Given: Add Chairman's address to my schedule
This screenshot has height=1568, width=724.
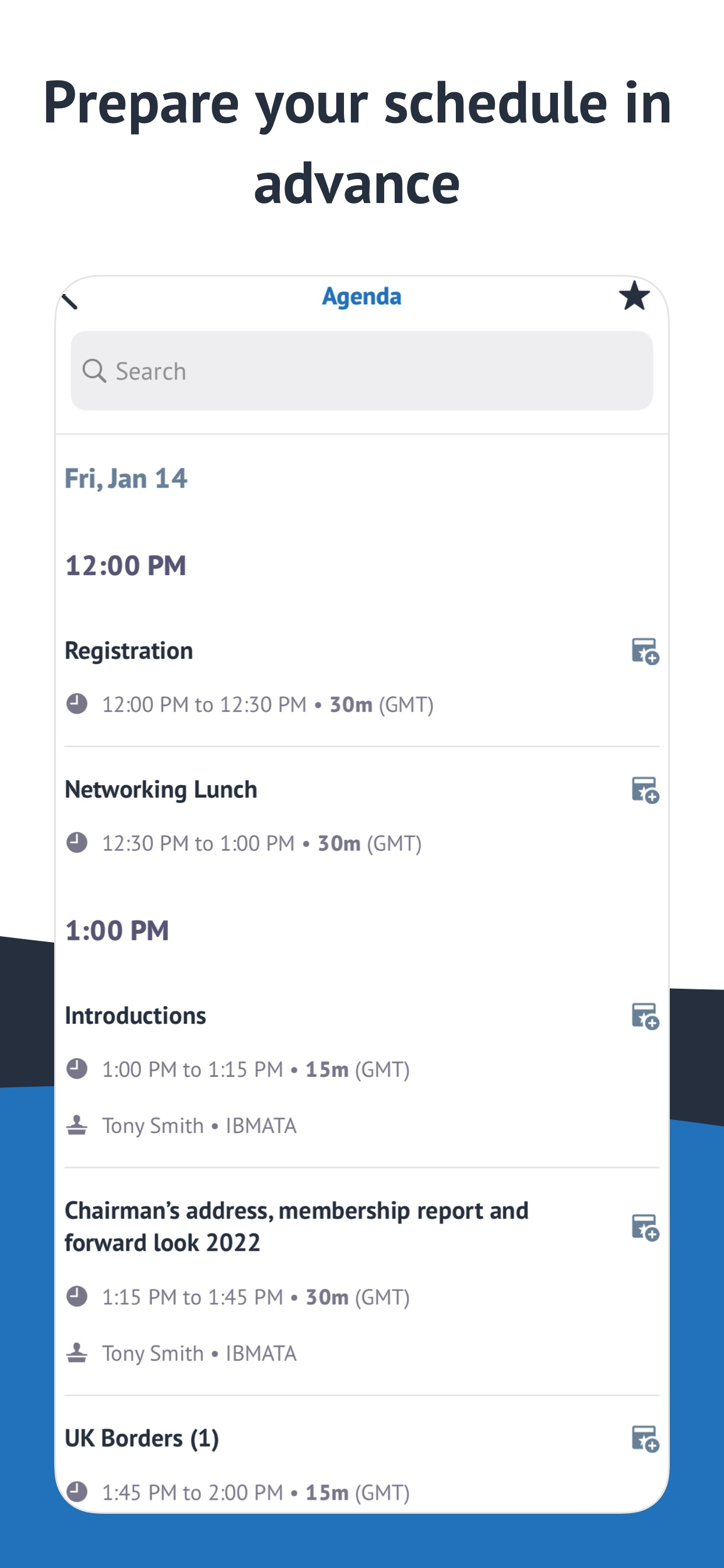Looking at the screenshot, I should (x=645, y=1228).
